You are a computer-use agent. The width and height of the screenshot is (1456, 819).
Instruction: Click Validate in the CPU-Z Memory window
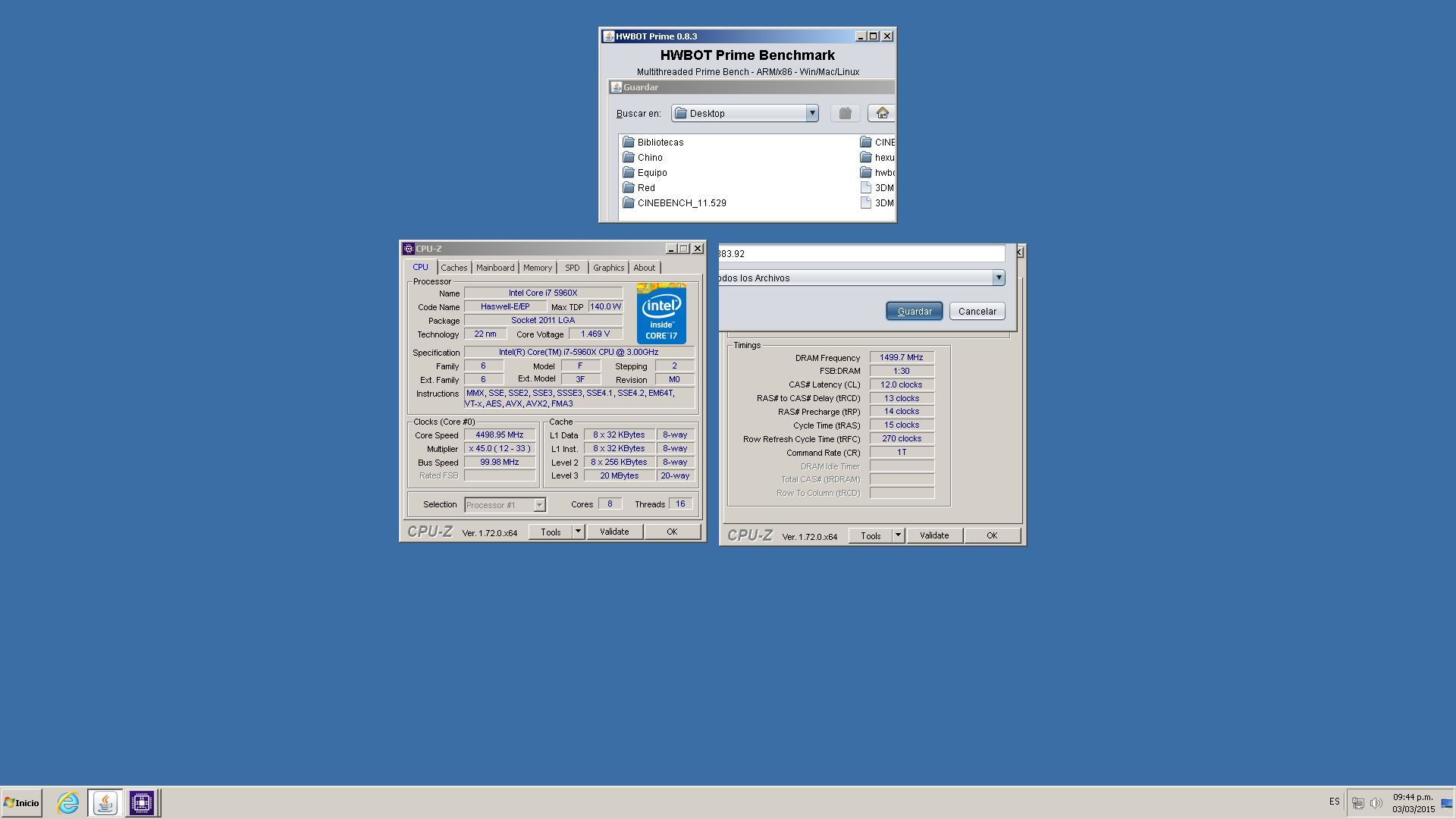click(934, 535)
